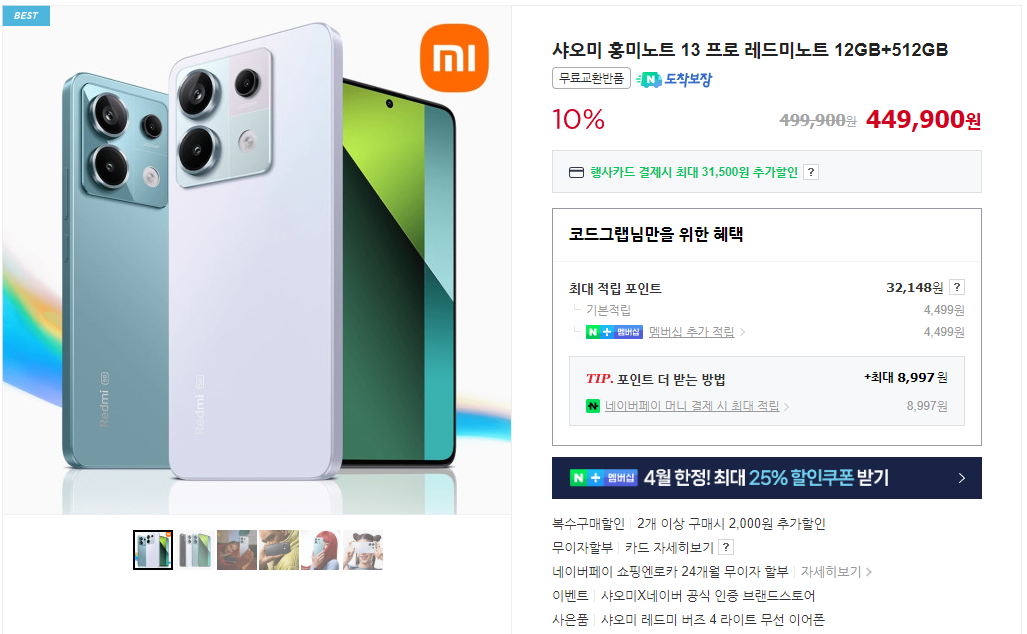This screenshot has width=1027, height=634.
Task: Open the 25% discount coupon banner arrow
Action: coord(962,478)
